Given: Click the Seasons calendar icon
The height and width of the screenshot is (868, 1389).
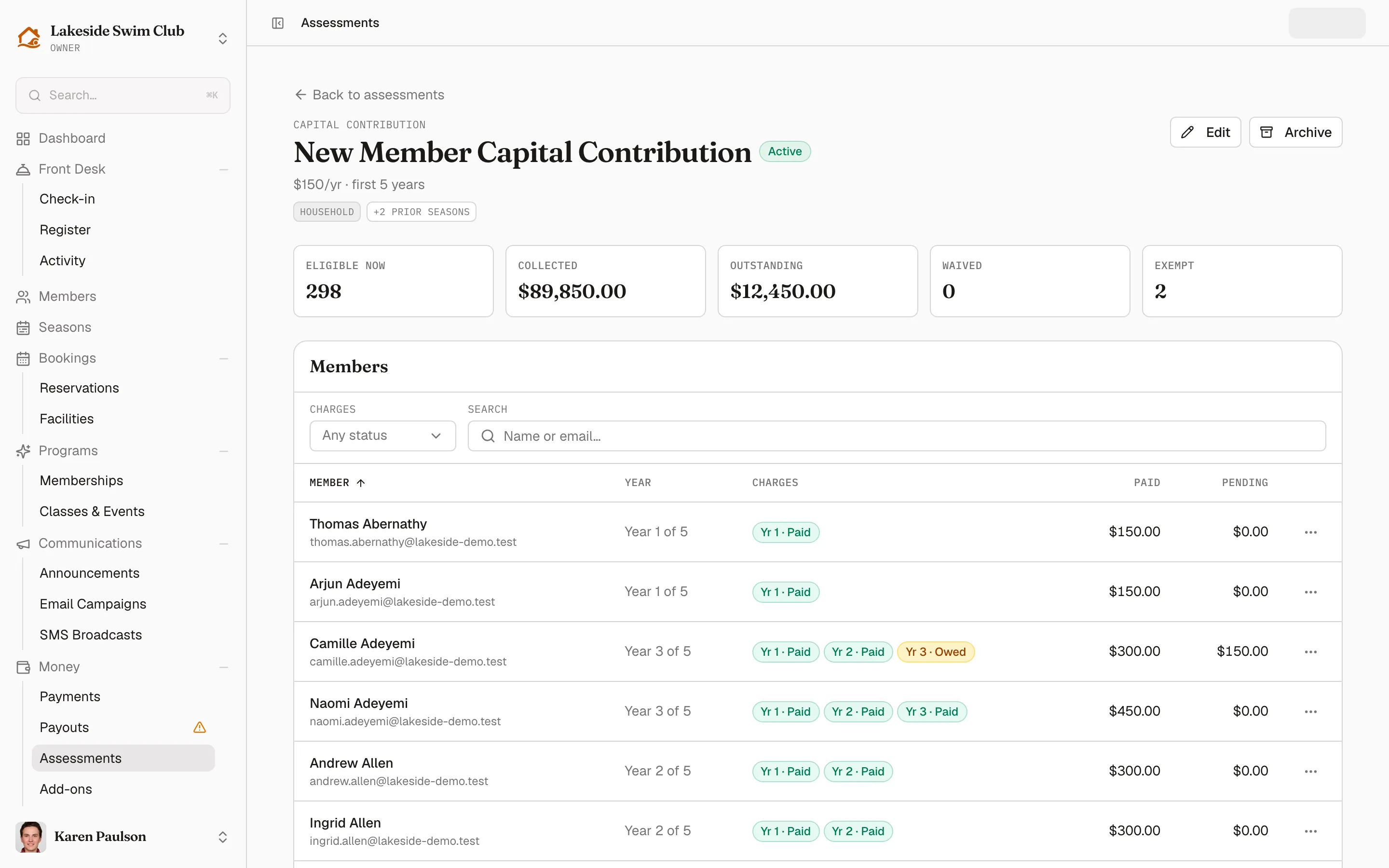Looking at the screenshot, I should click(23, 328).
